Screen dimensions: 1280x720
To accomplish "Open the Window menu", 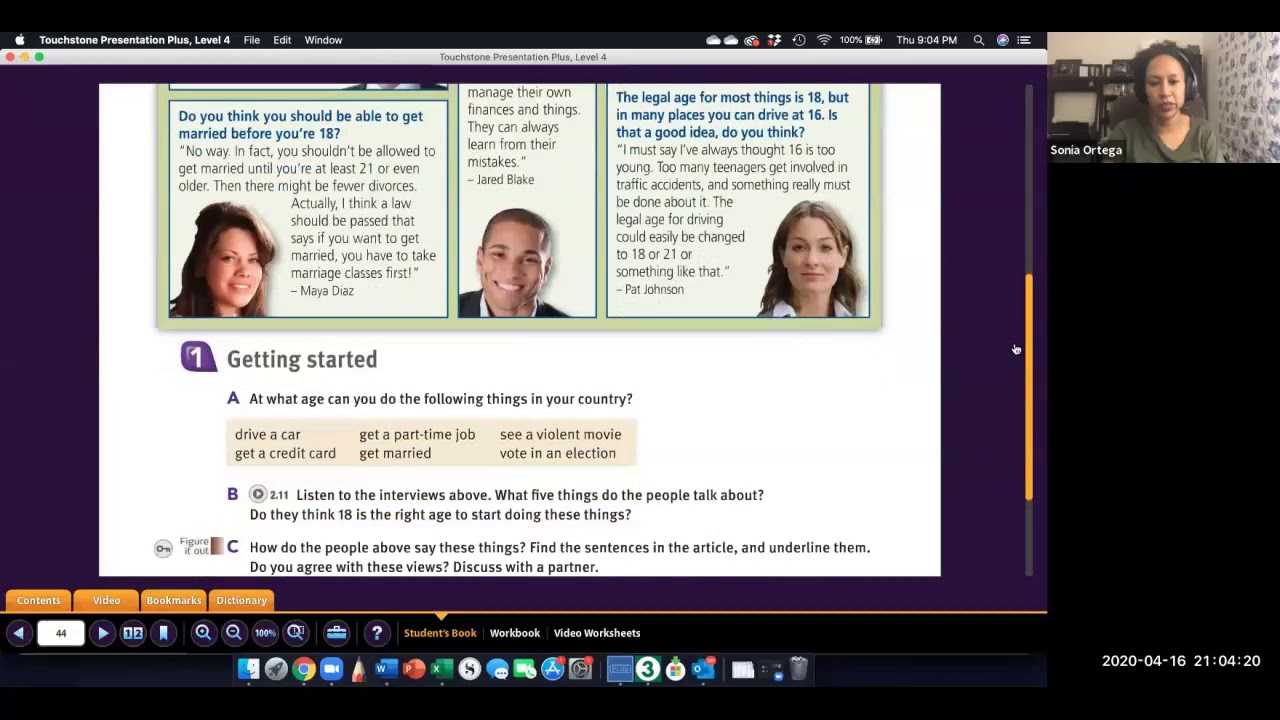I will [323, 40].
